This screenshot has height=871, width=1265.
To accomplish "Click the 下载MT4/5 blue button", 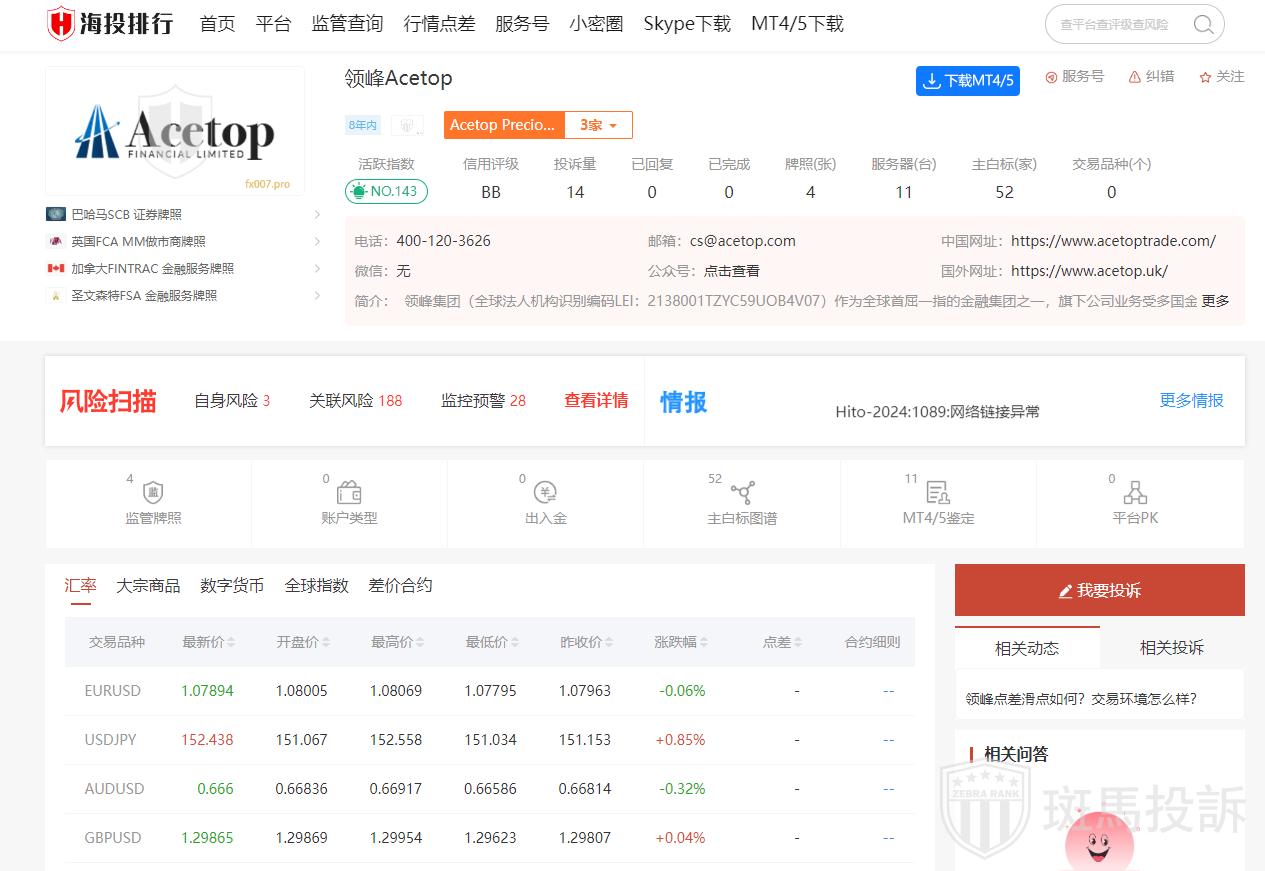I will [967, 81].
